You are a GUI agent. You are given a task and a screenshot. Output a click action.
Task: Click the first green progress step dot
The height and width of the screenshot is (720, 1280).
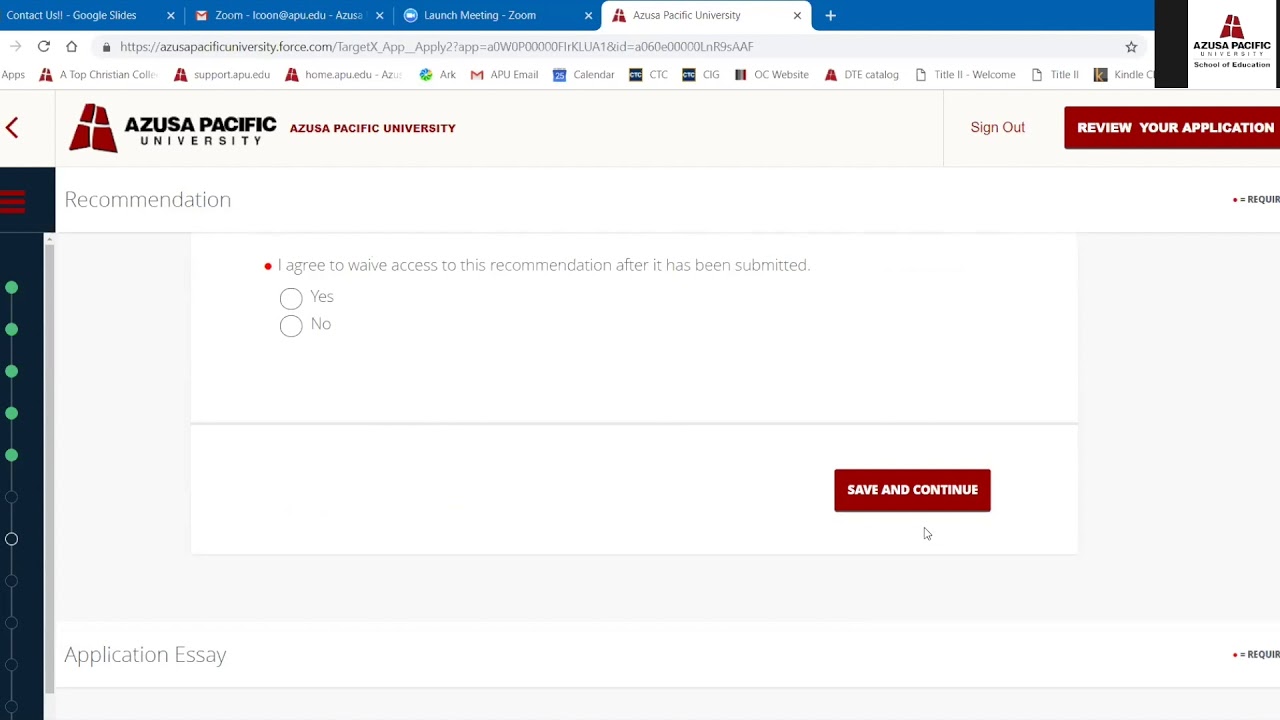tap(11, 288)
